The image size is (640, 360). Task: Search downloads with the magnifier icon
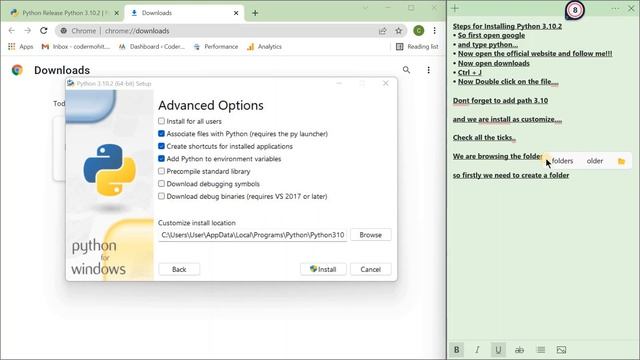(x=406, y=70)
